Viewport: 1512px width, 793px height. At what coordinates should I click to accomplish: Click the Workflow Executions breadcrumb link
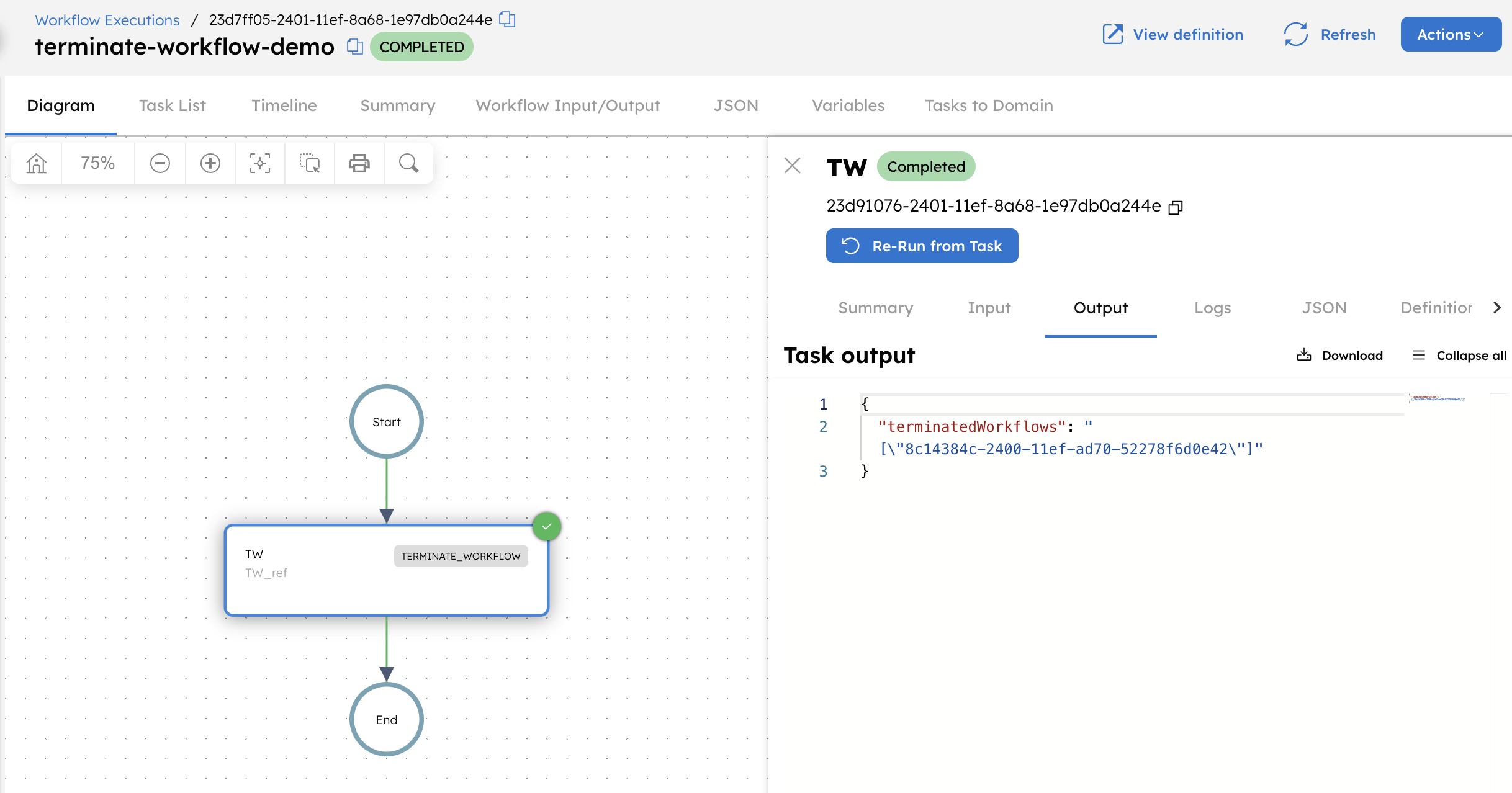107,20
